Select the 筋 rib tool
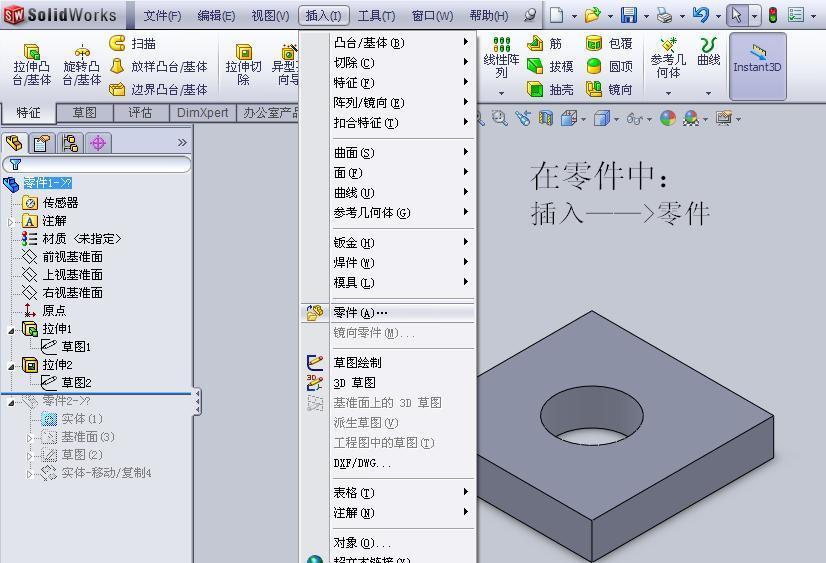 pos(545,43)
